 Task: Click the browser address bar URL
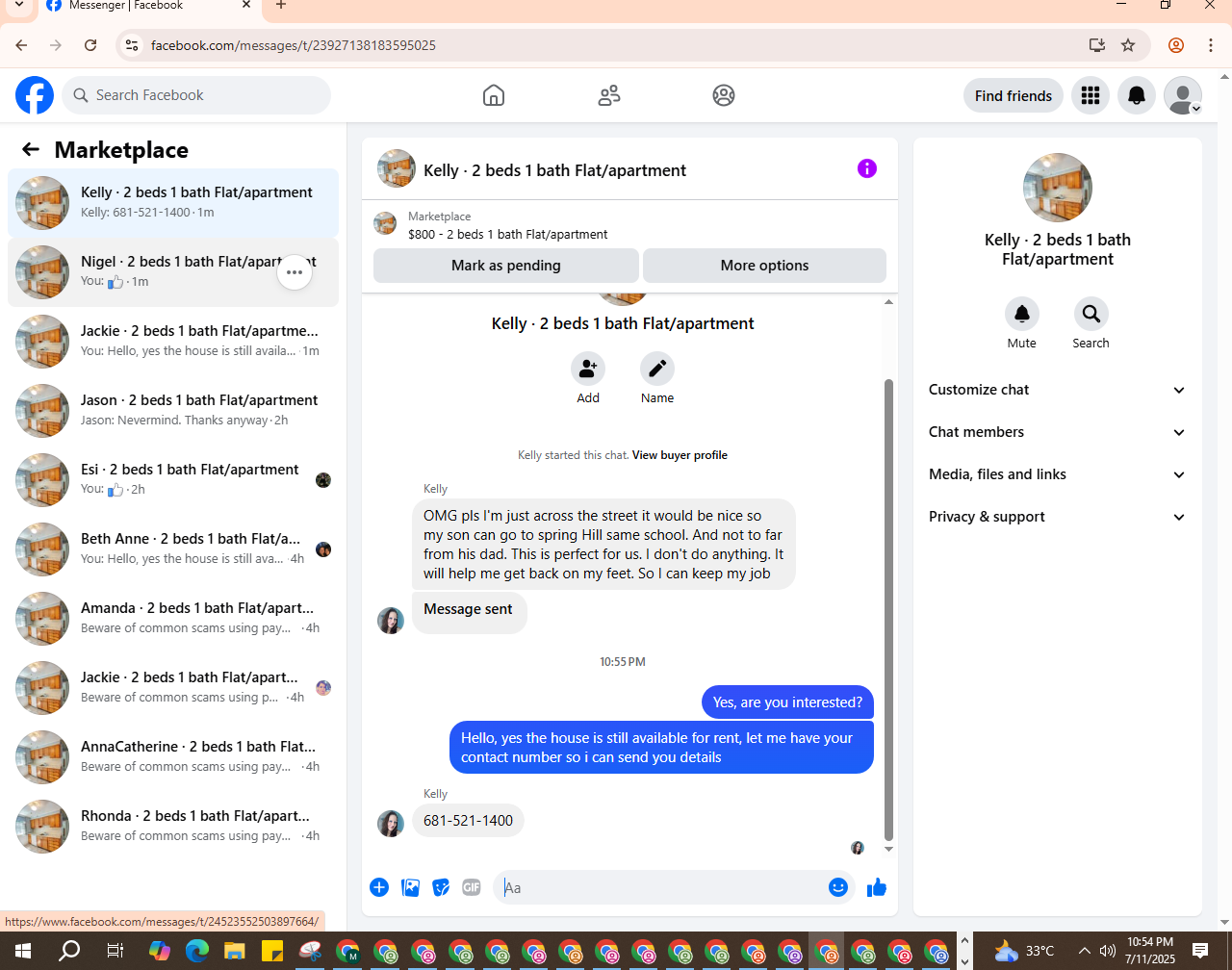point(294,45)
